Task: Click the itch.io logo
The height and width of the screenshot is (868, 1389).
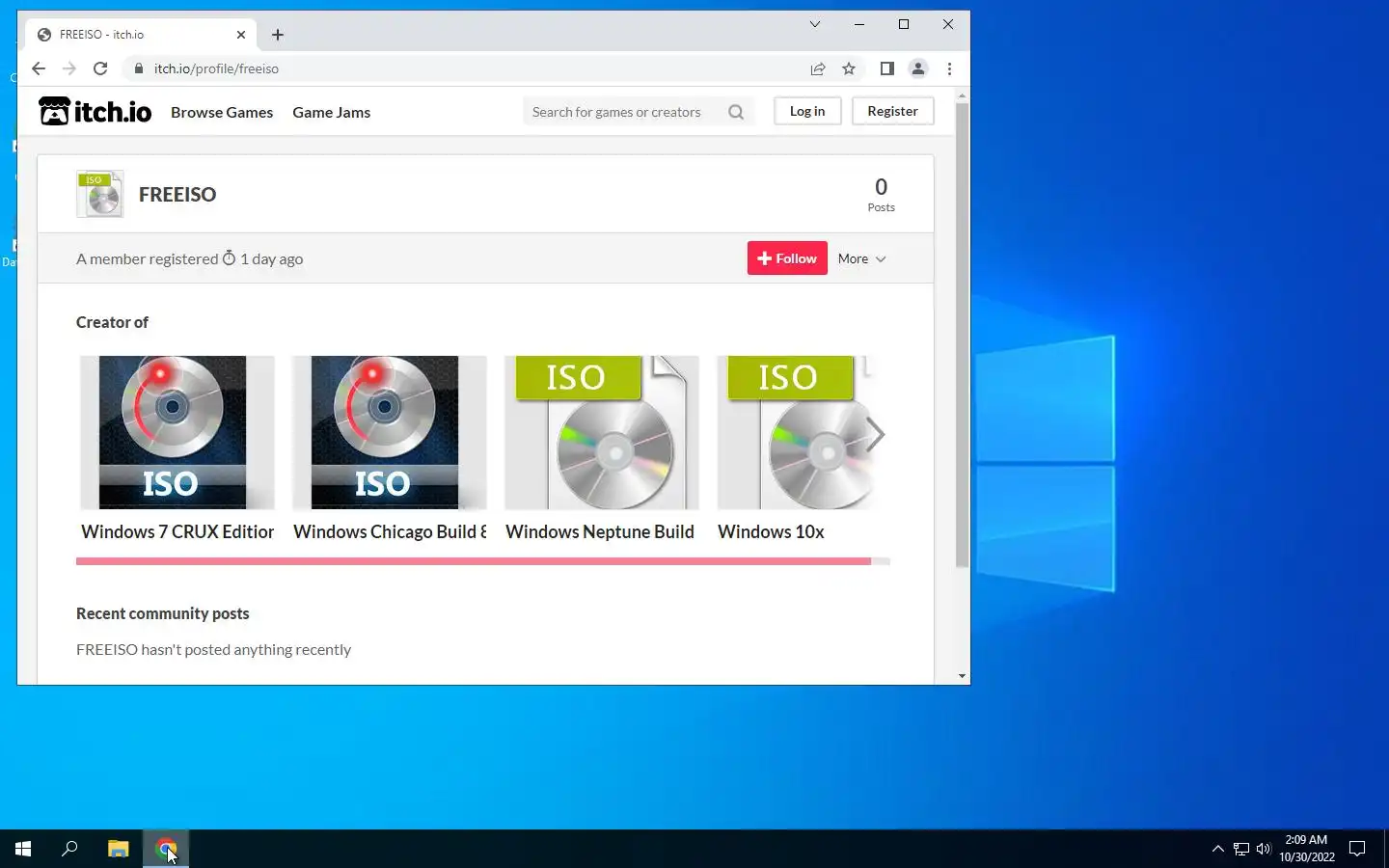Action: coord(95,112)
